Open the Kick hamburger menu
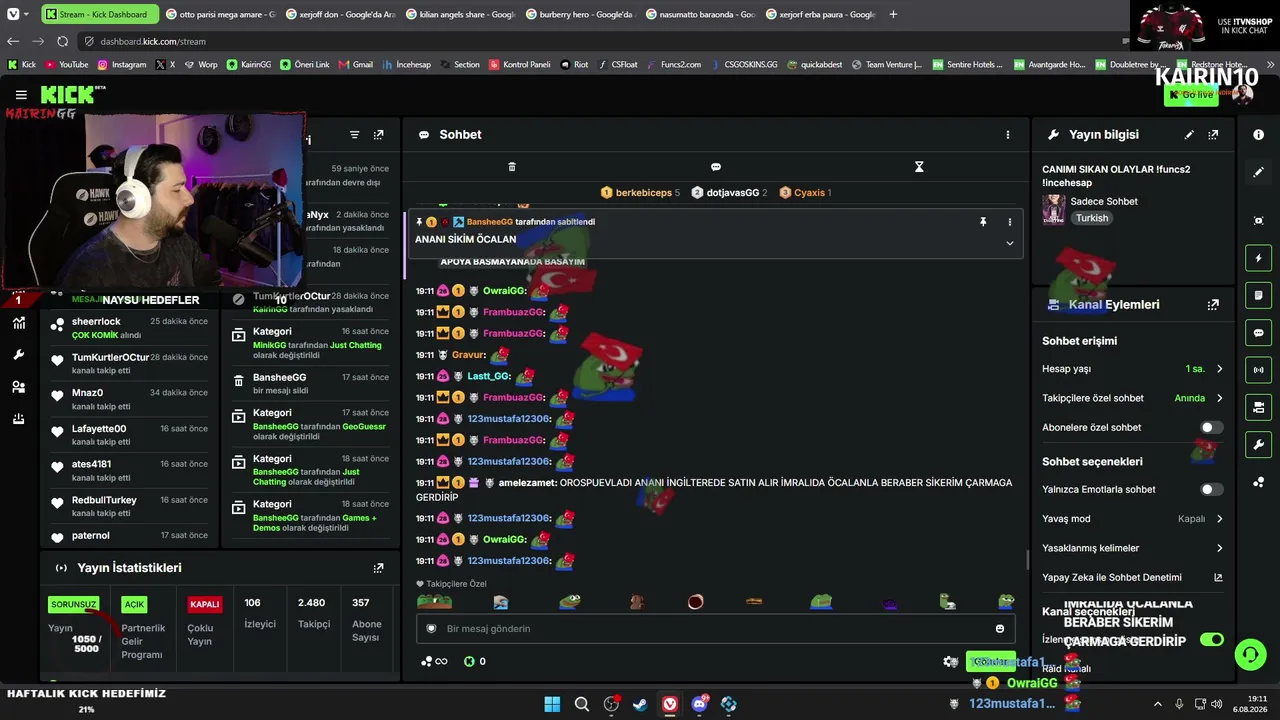 click(21, 95)
